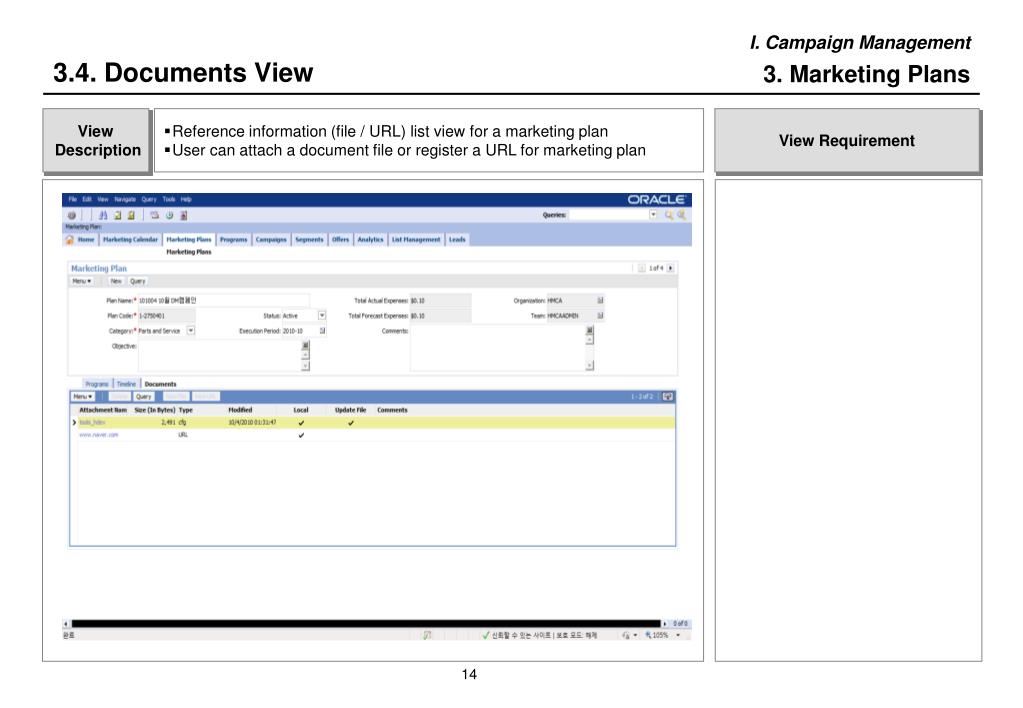Open the View menu
Image resolution: width=1023 pixels, height=708 pixels.
102,200
